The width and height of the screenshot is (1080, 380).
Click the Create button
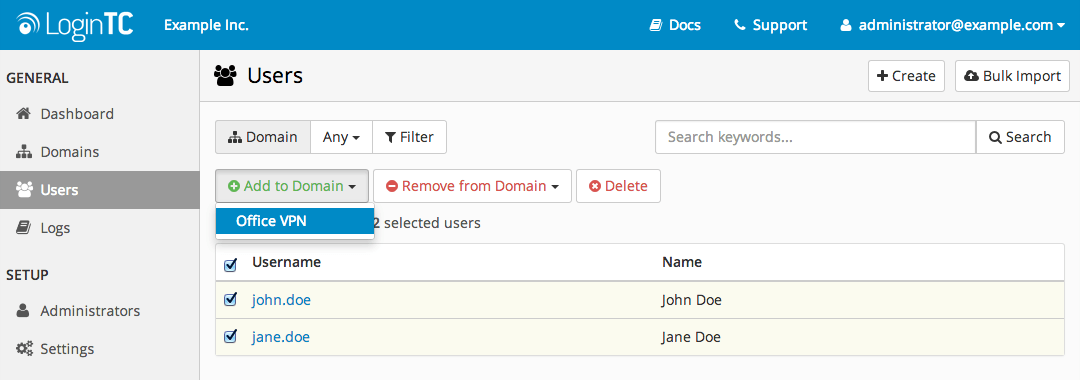pos(906,76)
